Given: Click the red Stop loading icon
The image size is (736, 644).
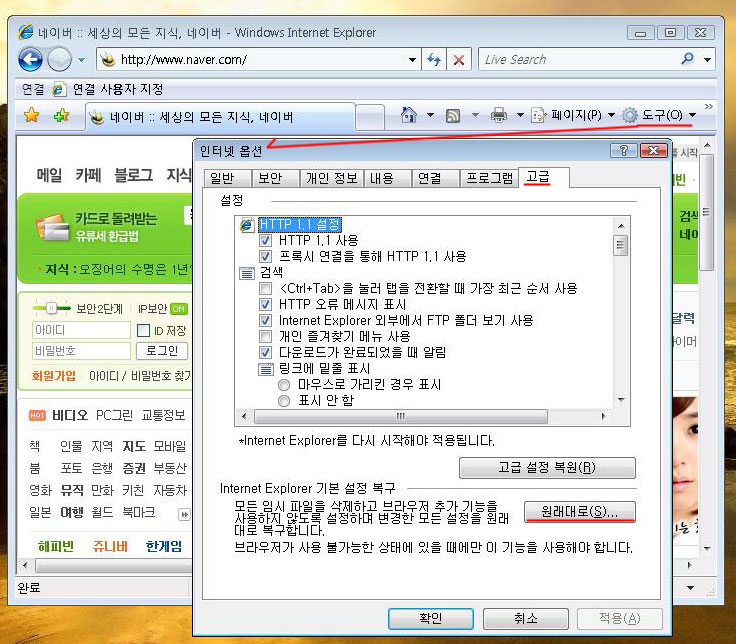Looking at the screenshot, I should (x=459, y=60).
